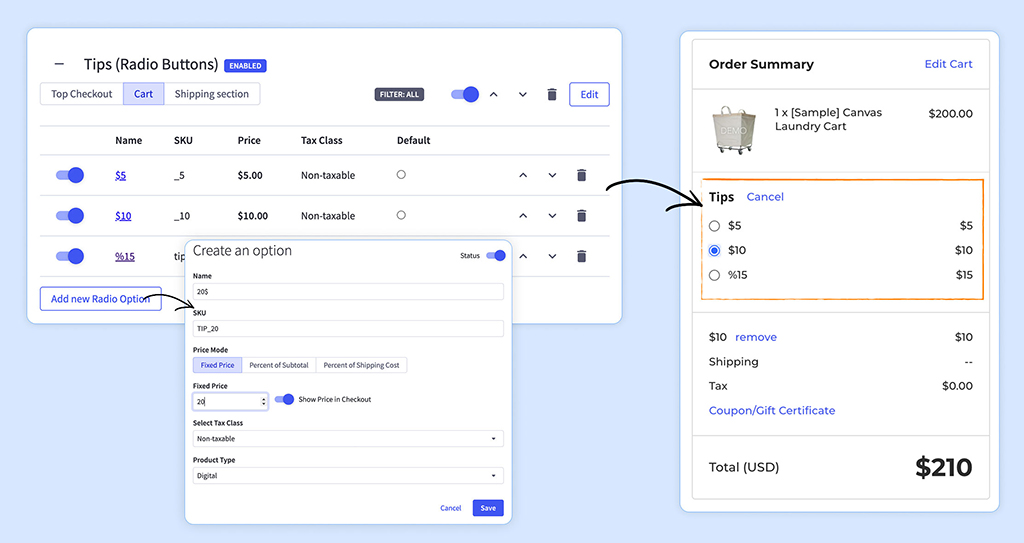Toggle the %15 option switch
The width and height of the screenshot is (1024, 543).
pos(70,256)
